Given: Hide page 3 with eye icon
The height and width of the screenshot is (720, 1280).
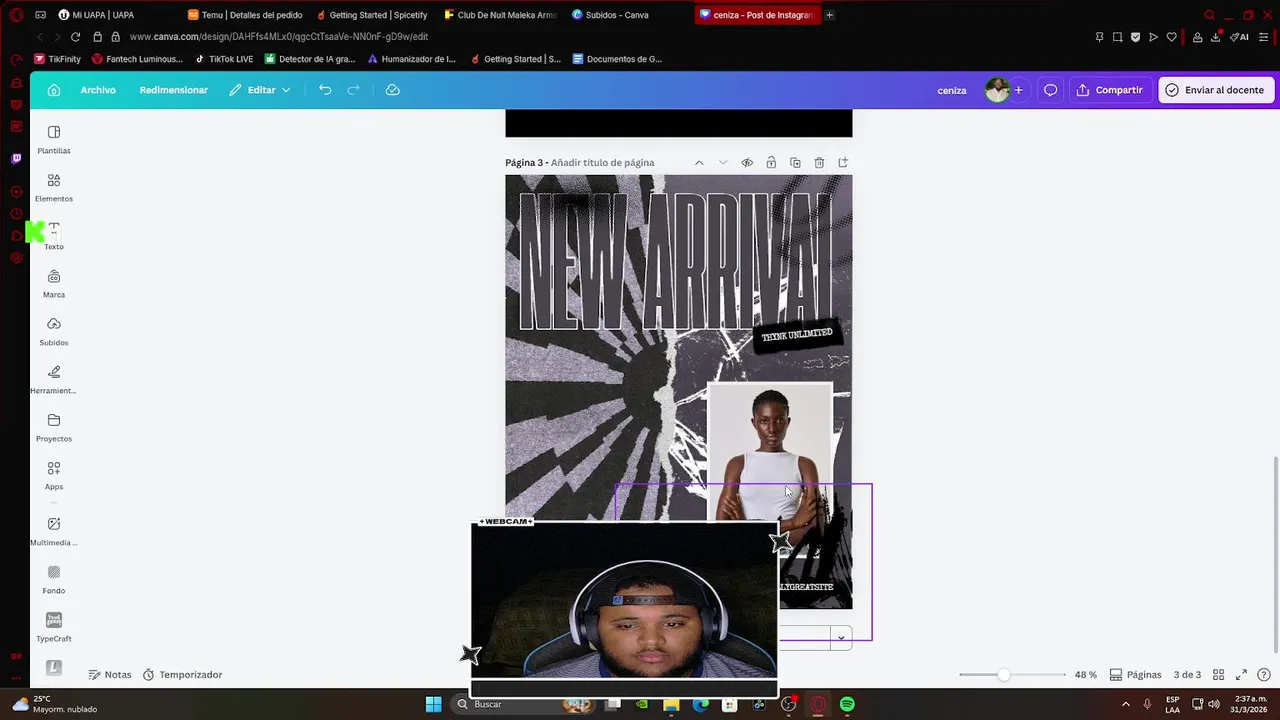Looking at the screenshot, I should 747,163.
